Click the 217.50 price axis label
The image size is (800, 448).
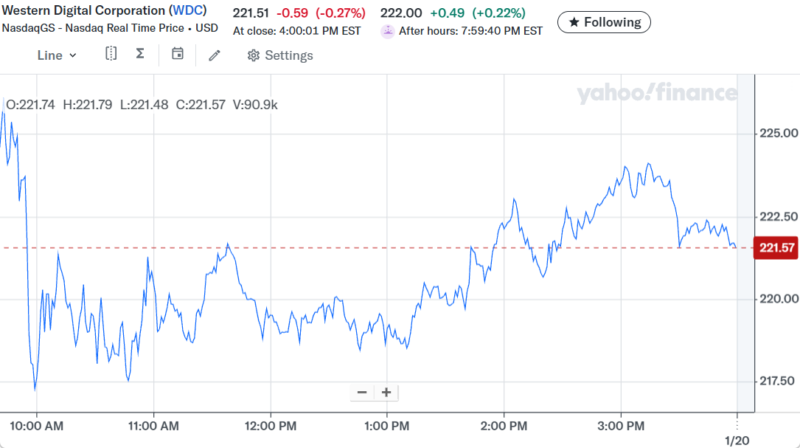coord(779,381)
